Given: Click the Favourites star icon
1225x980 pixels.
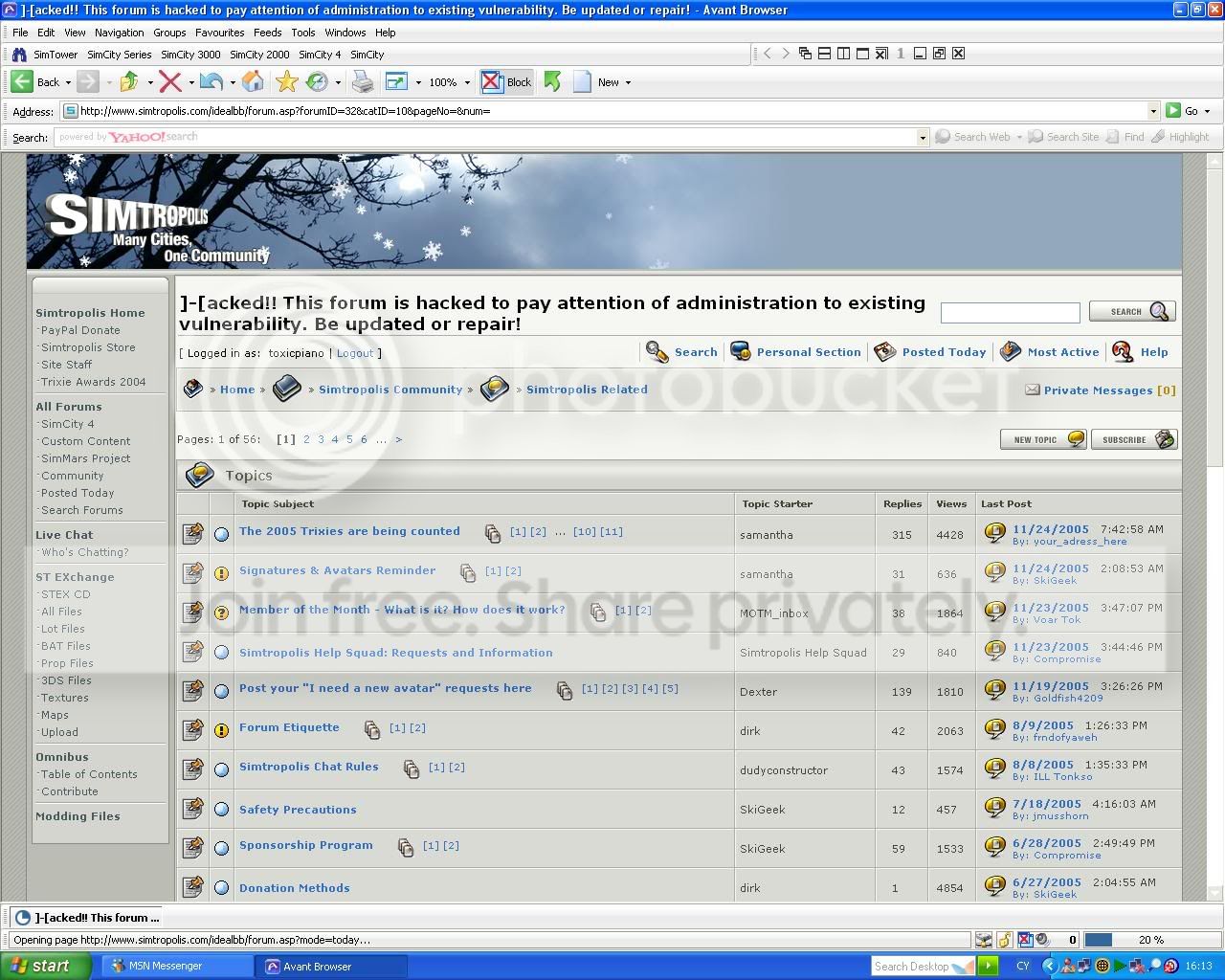Looking at the screenshot, I should [286, 82].
